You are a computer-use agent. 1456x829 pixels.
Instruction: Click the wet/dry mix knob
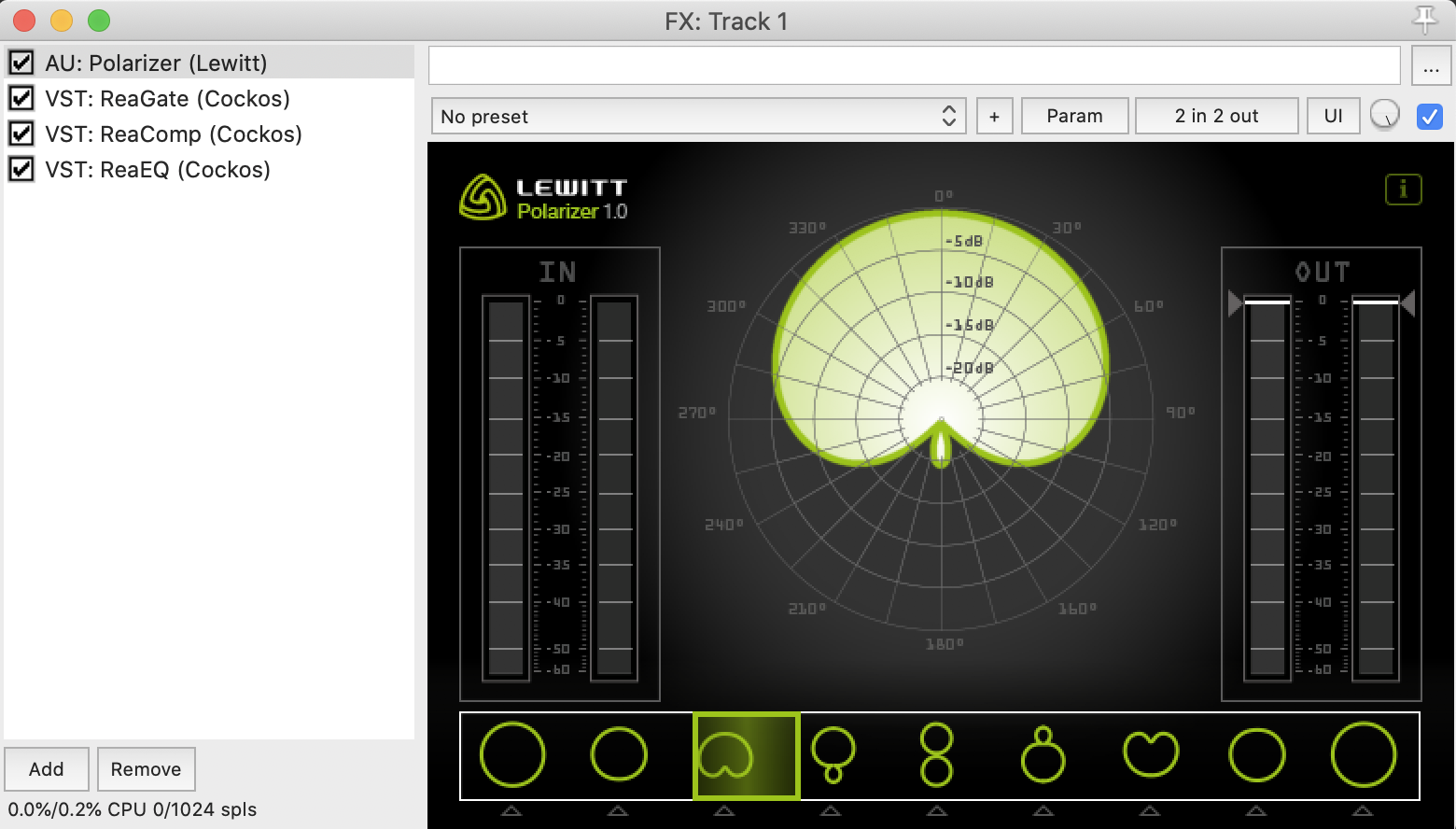point(1384,116)
